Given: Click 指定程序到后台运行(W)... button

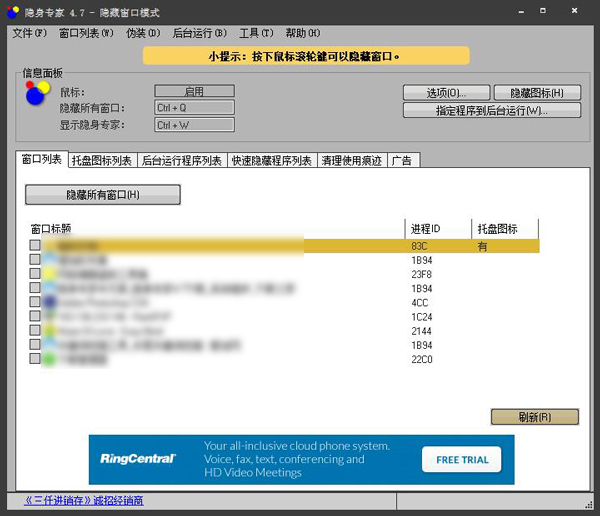Looking at the screenshot, I should pos(492,111).
